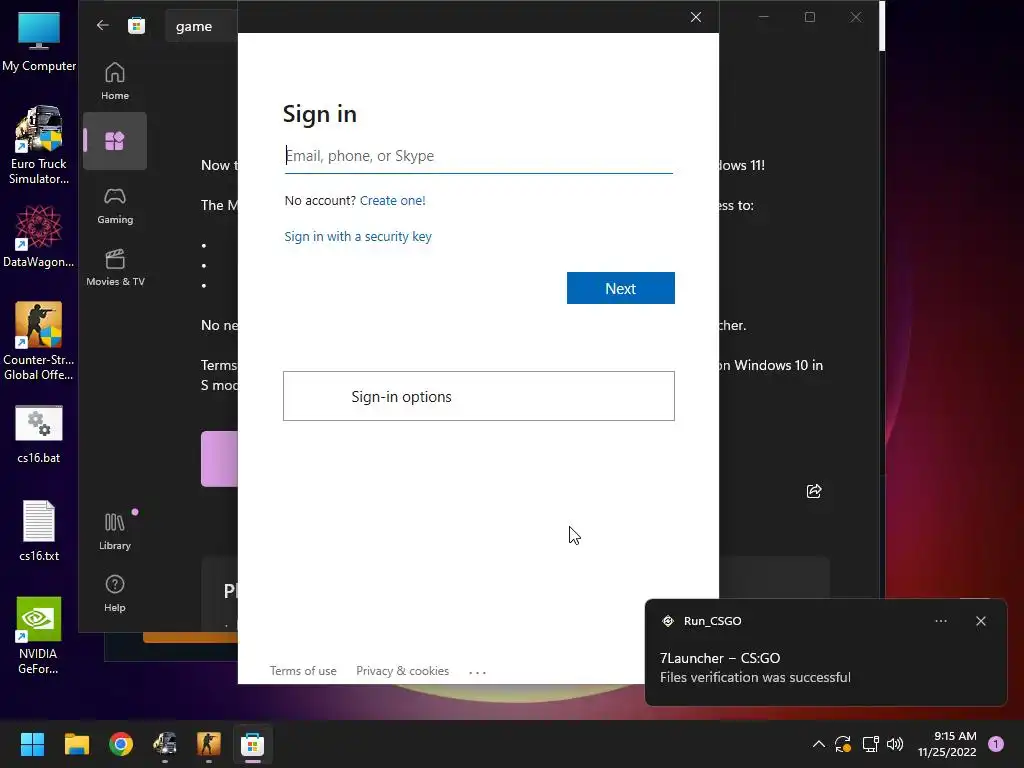Open Terms of use link
Image resolution: width=1024 pixels, height=768 pixels.
tap(303, 671)
